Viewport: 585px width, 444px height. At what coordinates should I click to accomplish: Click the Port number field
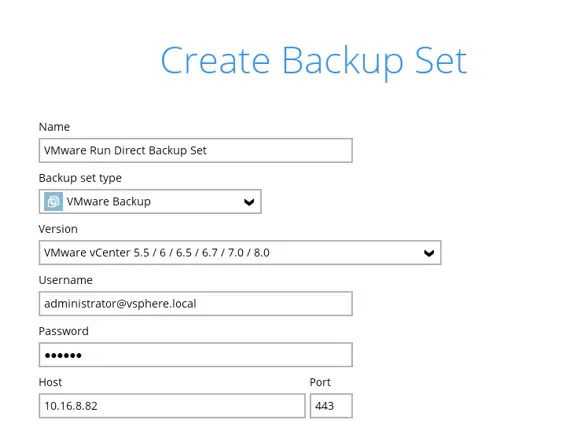point(331,406)
